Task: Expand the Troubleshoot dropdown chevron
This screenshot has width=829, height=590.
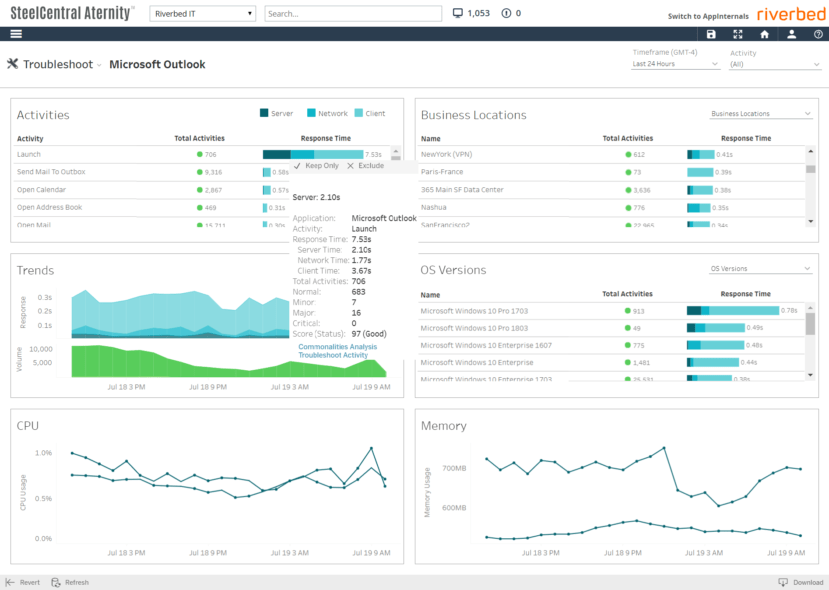Action: click(x=99, y=65)
